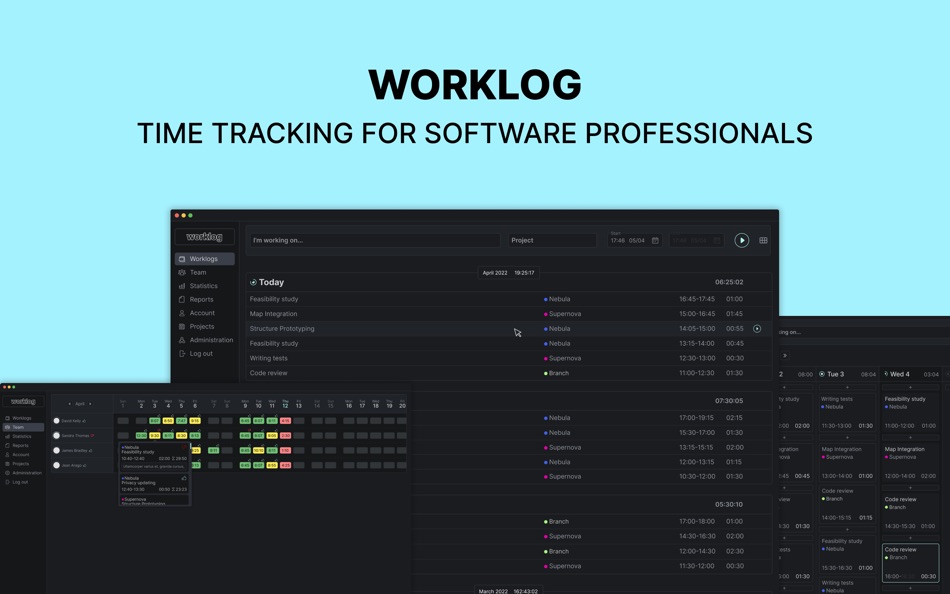Click Sandra Thomas's yellow 9:30 cell on Tue 3
The width and height of the screenshot is (950, 594).
point(154,435)
